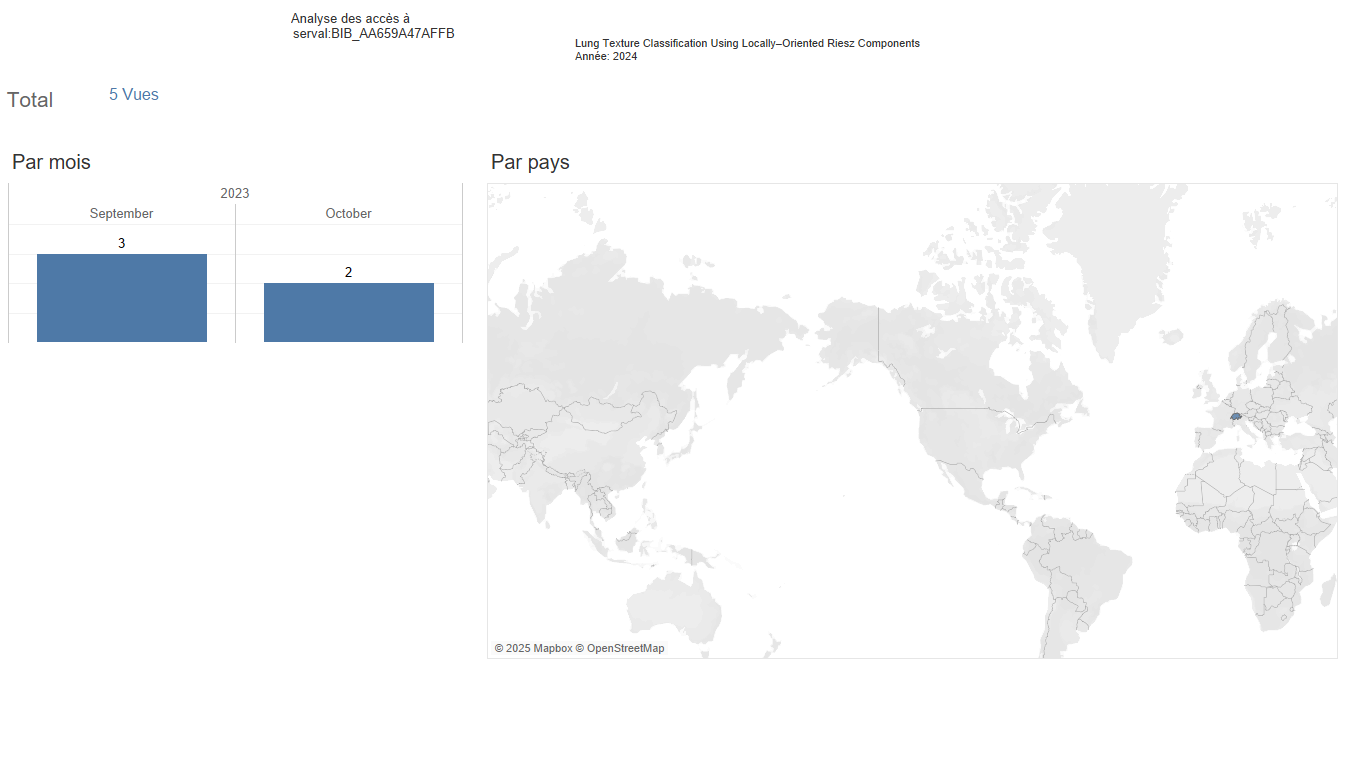Click the "serval:BIB_AA659A47AFFB" identifier
Viewport: 1366px width, 768px height.
(x=374, y=34)
